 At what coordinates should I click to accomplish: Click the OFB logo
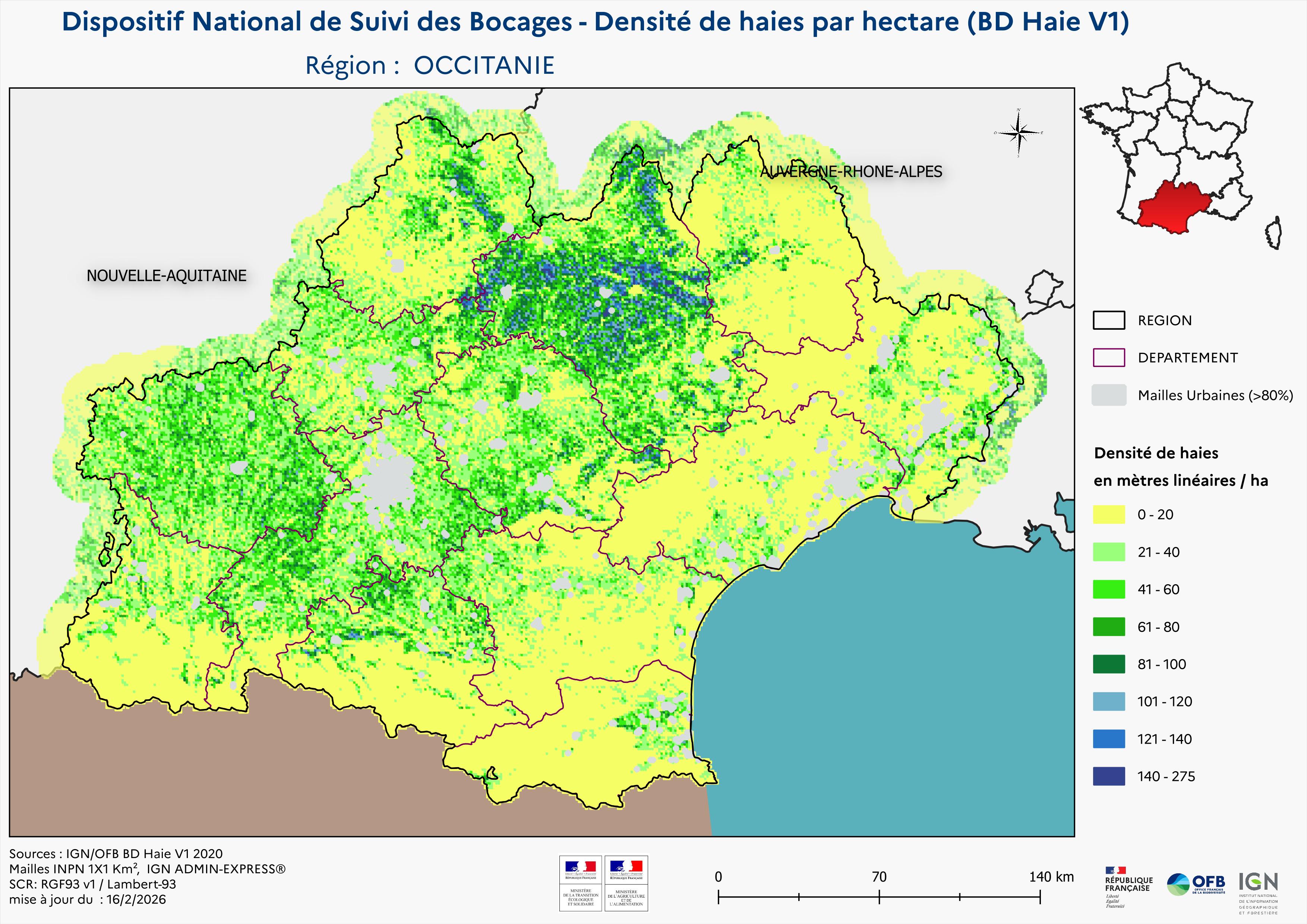pos(1196,884)
